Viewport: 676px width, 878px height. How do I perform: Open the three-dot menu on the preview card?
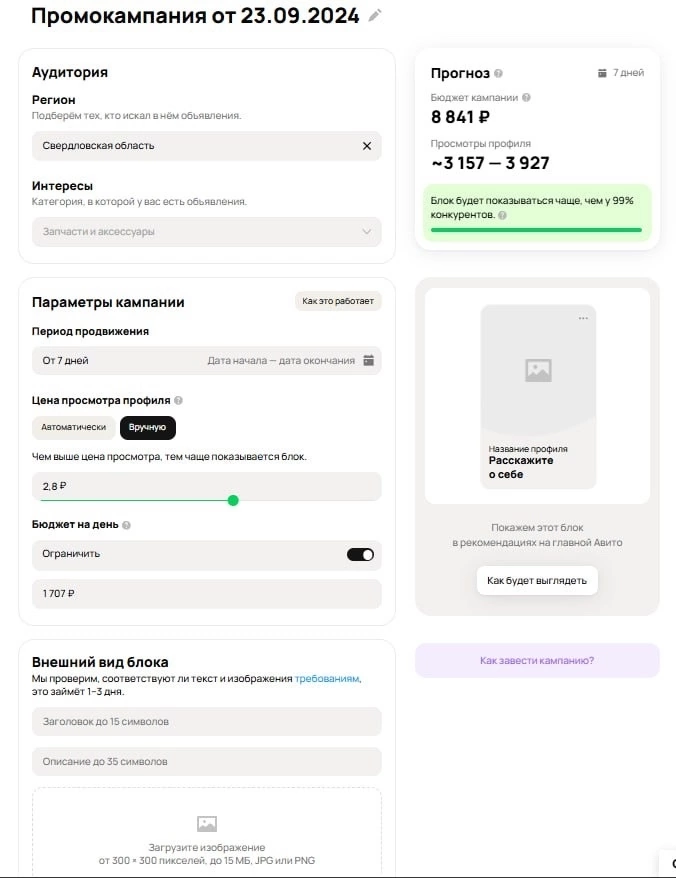pos(583,318)
